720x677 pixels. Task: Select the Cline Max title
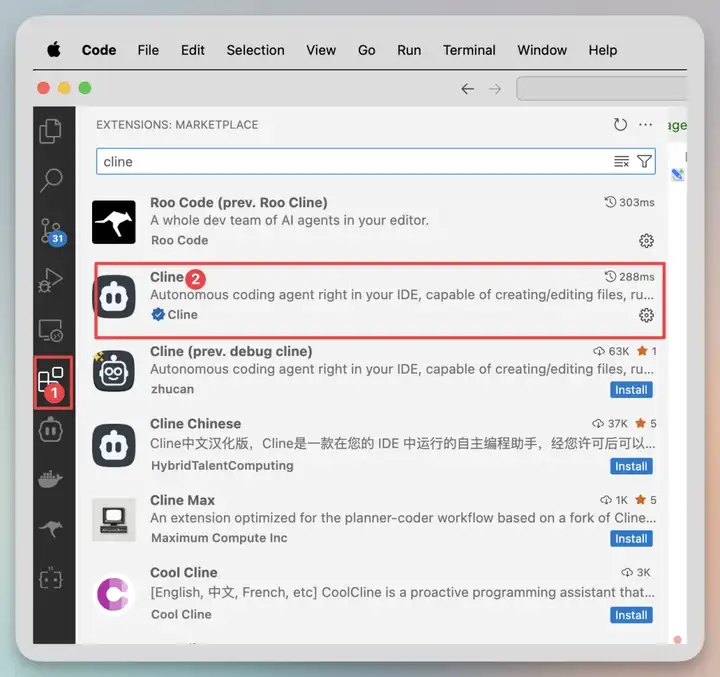182,500
